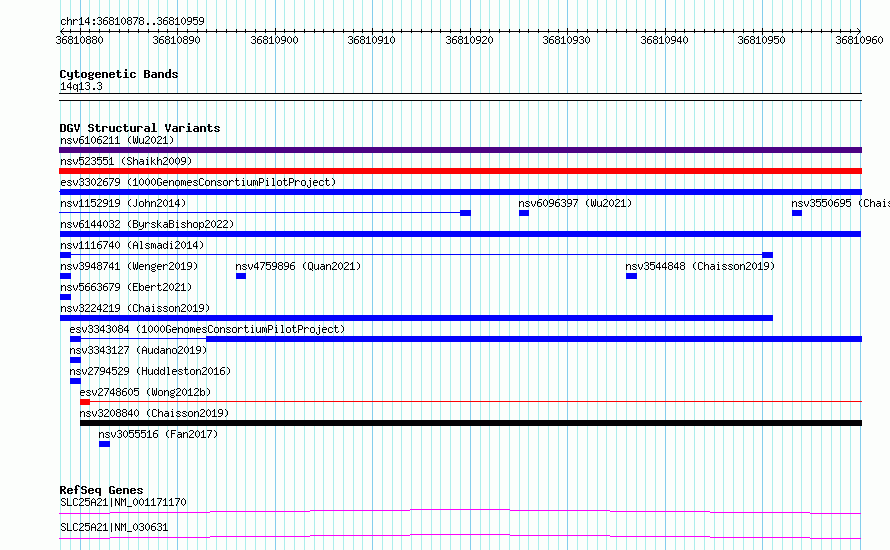
Task: Click the DGV Structural Variants track heading
Action: [140, 128]
